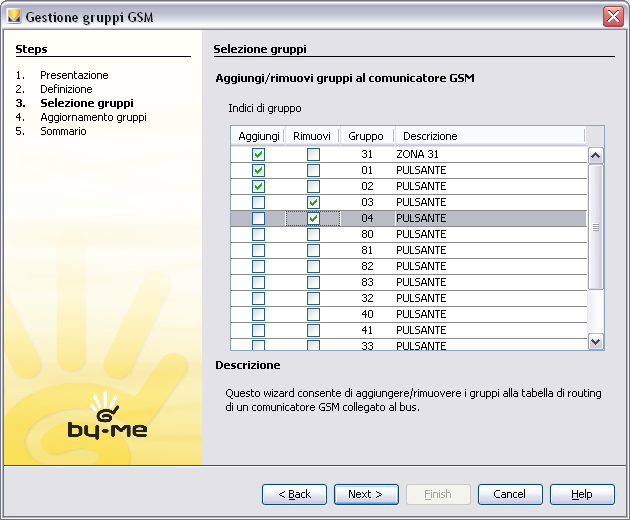The width and height of the screenshot is (630, 520).
Task: Click the Indici di gruppo label
Action: coord(265,109)
